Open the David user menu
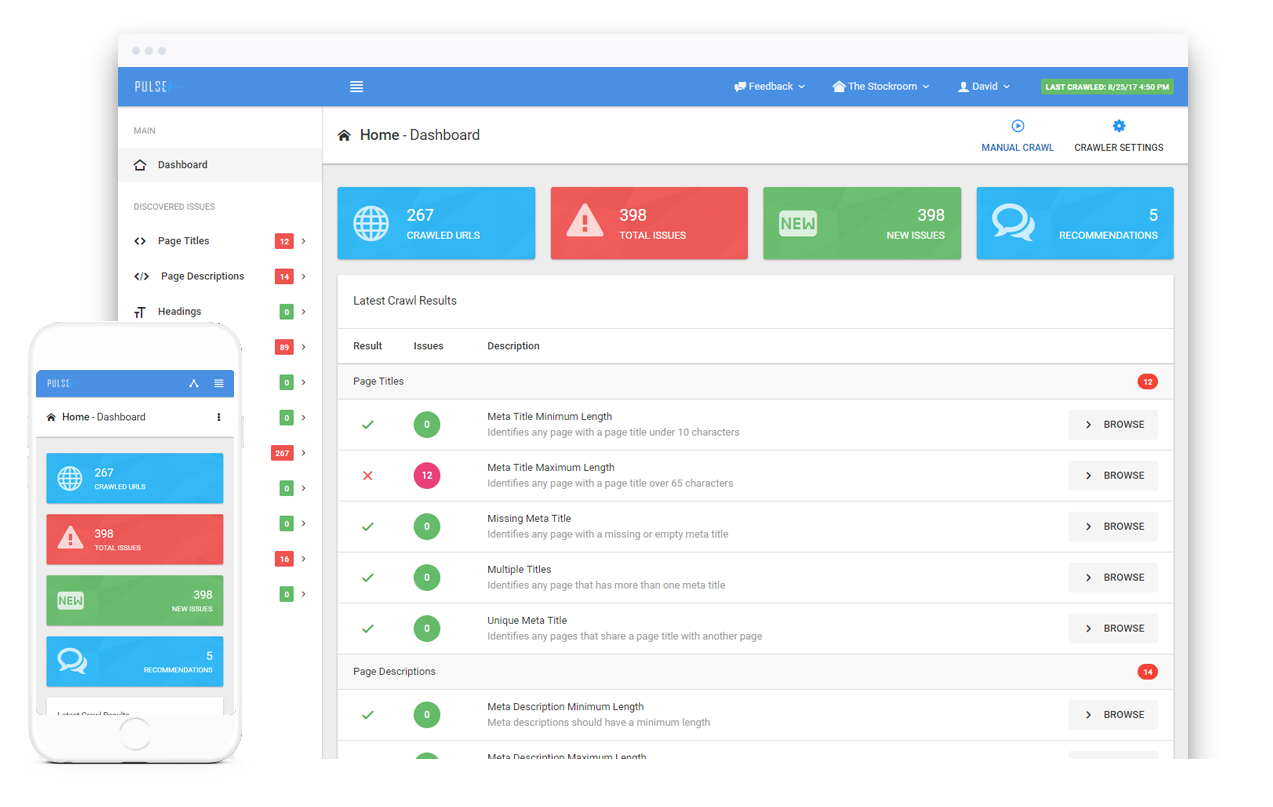The image size is (1273, 807). 984,87
